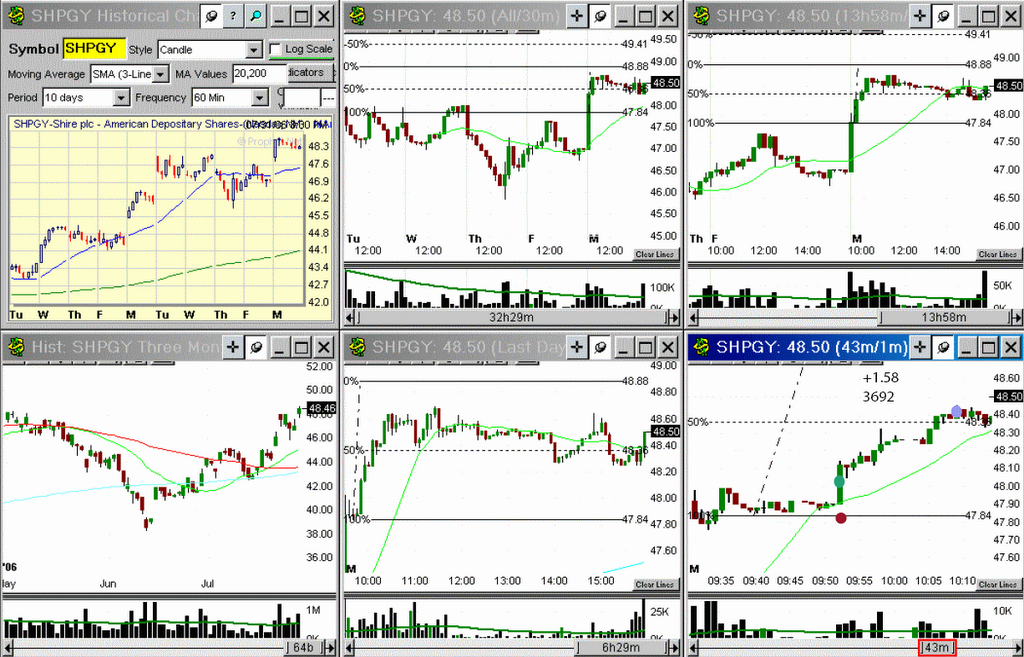Click the 32h29m time range scrollbar

(511, 317)
